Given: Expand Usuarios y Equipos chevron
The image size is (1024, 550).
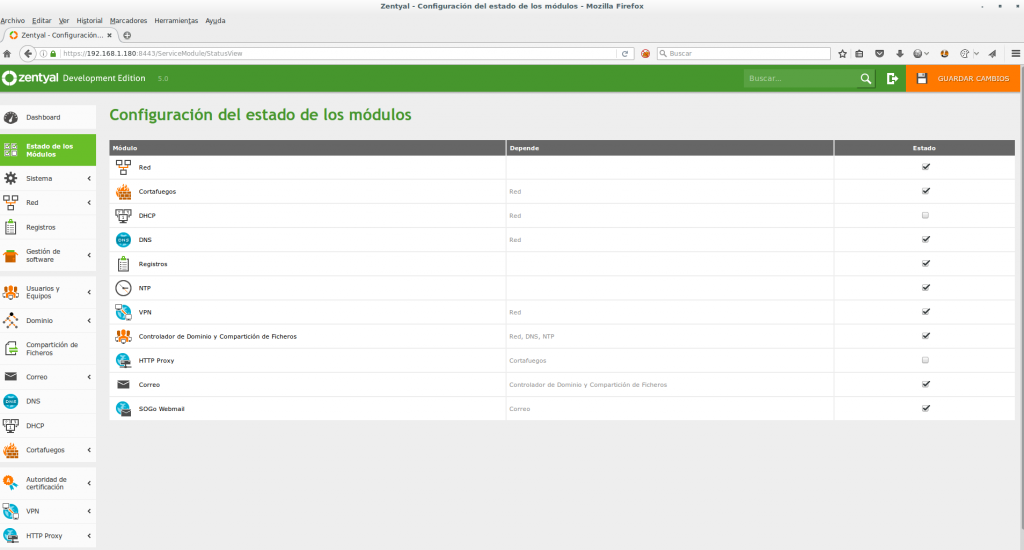Looking at the screenshot, I should coord(89,292).
